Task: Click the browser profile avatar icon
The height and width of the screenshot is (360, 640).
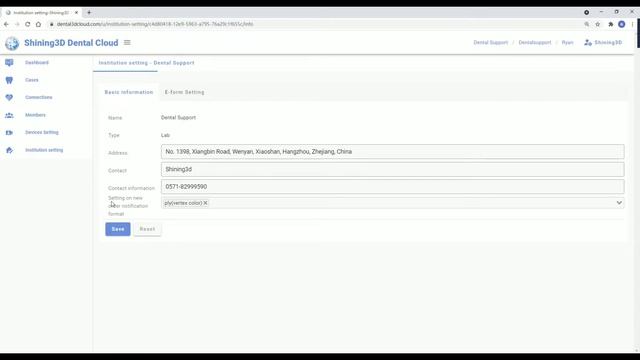Action: tap(622, 24)
